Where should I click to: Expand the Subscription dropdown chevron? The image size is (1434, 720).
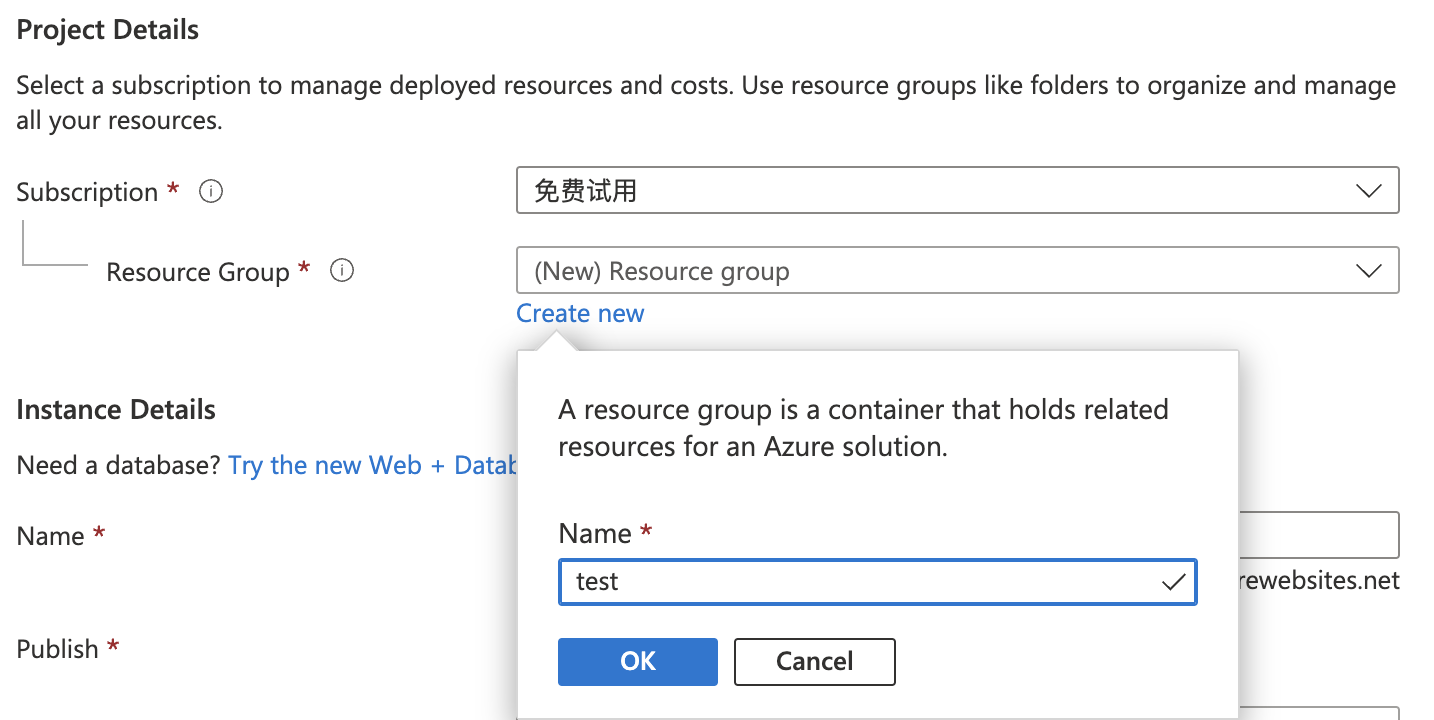[1368, 191]
